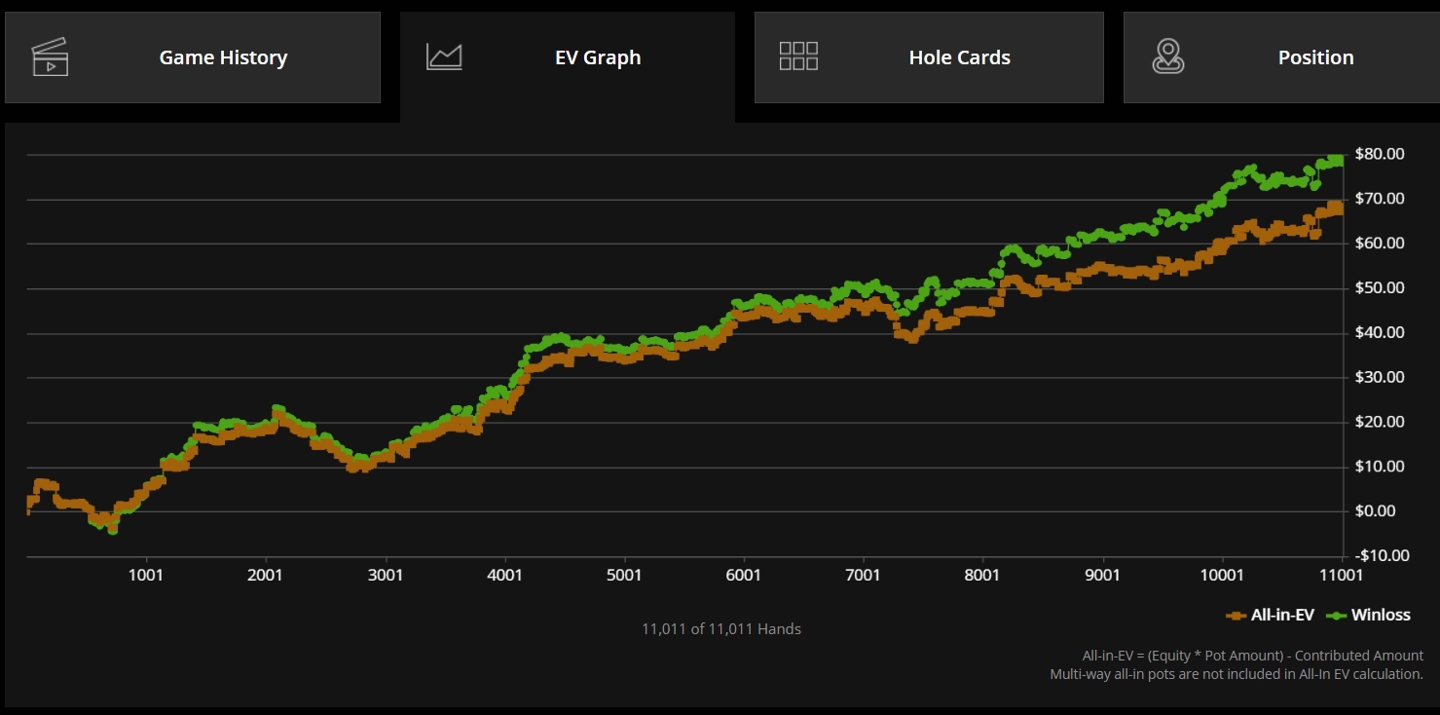This screenshot has height=715, width=1440.
Task: Click the green Winloss legend marker
Action: pos(1336,615)
